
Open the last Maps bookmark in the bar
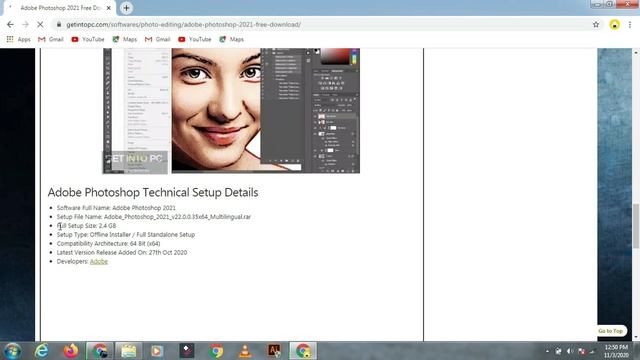click(231, 39)
